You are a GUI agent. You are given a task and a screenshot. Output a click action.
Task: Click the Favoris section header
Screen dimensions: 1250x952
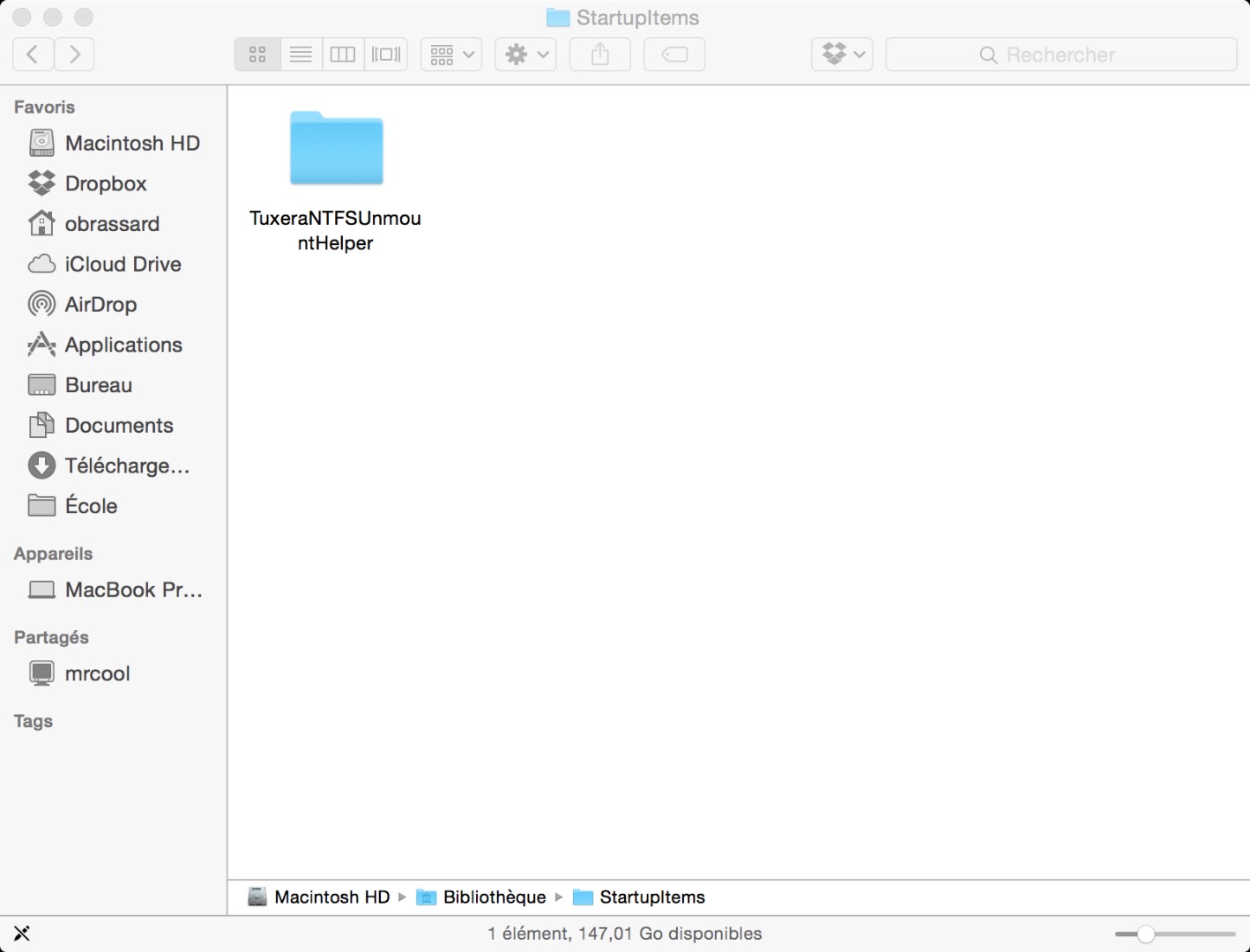(44, 108)
